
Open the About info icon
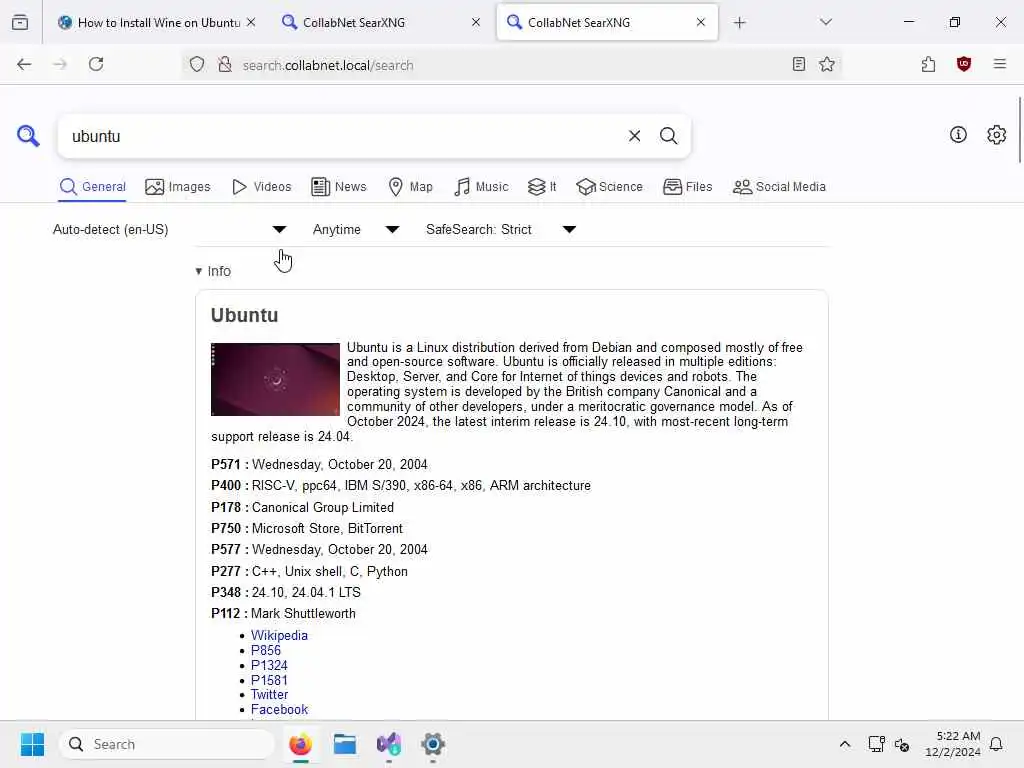[958, 135]
